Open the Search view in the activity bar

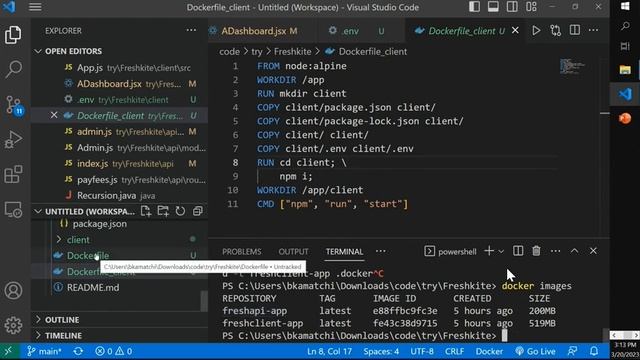click(13, 69)
